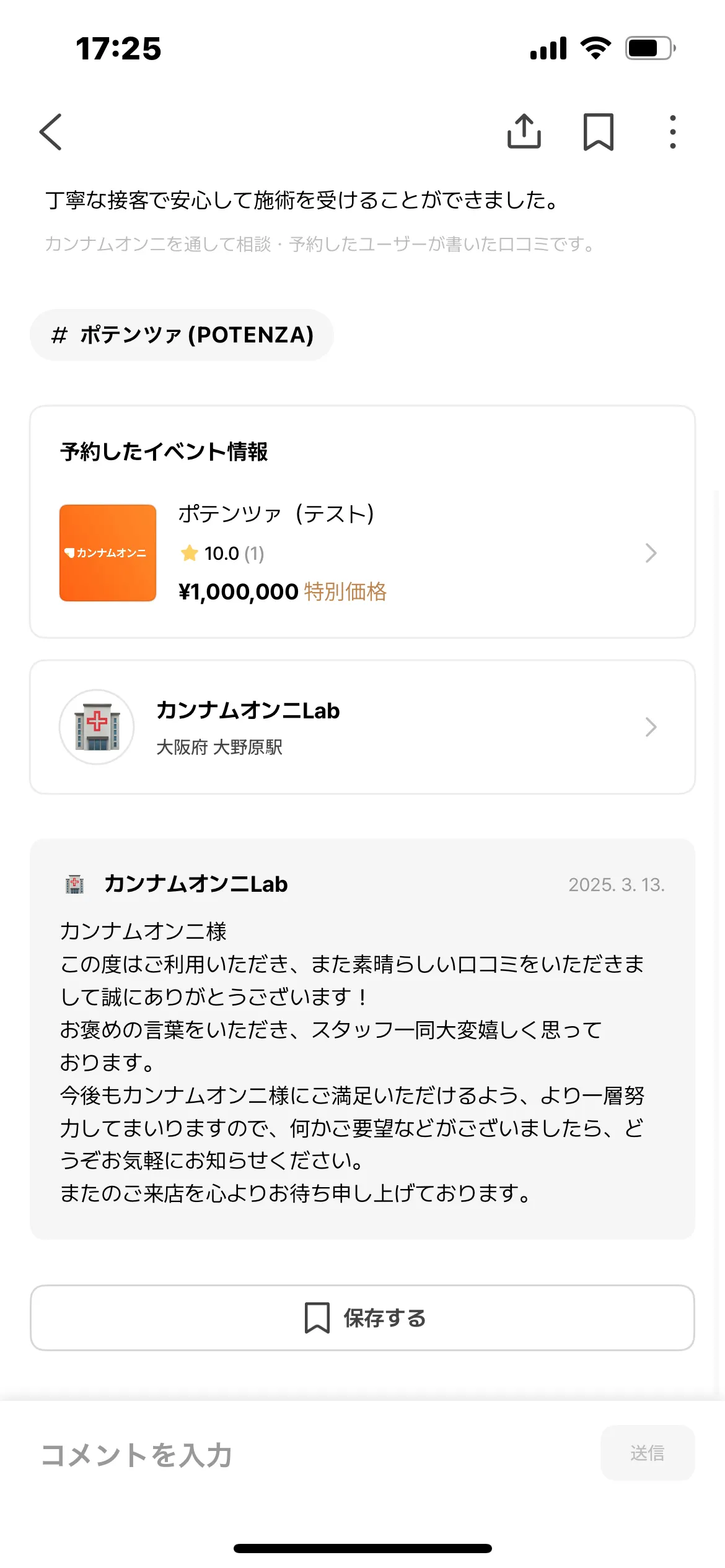Tap the ¥1,000,000 特別価格 price text
The image size is (725, 1568).
point(283,592)
